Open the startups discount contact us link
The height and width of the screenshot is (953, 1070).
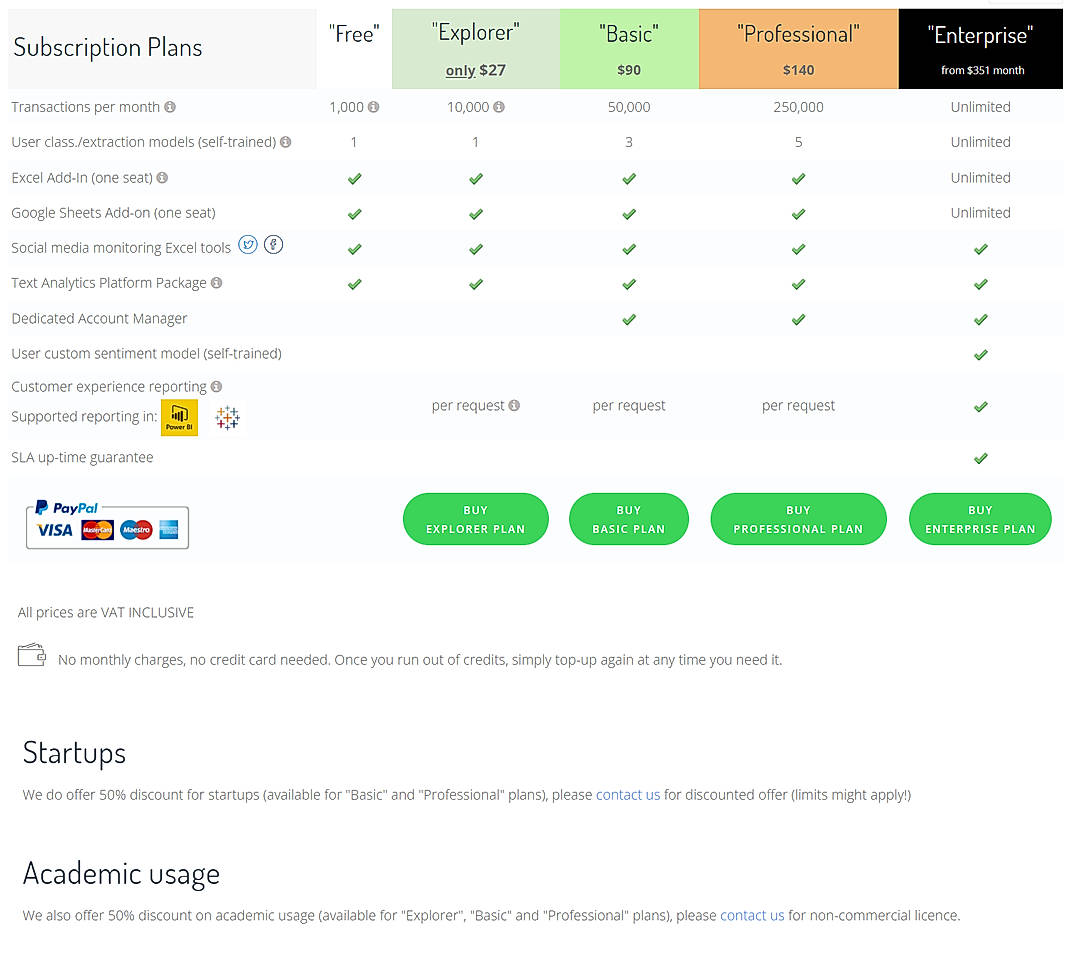628,794
